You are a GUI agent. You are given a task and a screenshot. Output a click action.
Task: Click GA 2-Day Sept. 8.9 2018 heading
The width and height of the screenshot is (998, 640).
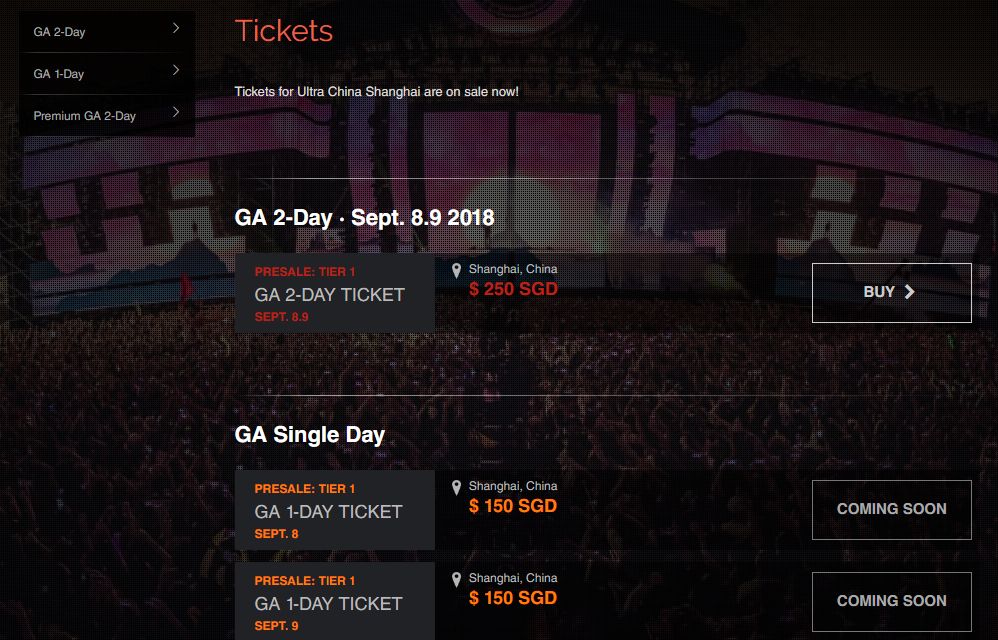[364, 217]
